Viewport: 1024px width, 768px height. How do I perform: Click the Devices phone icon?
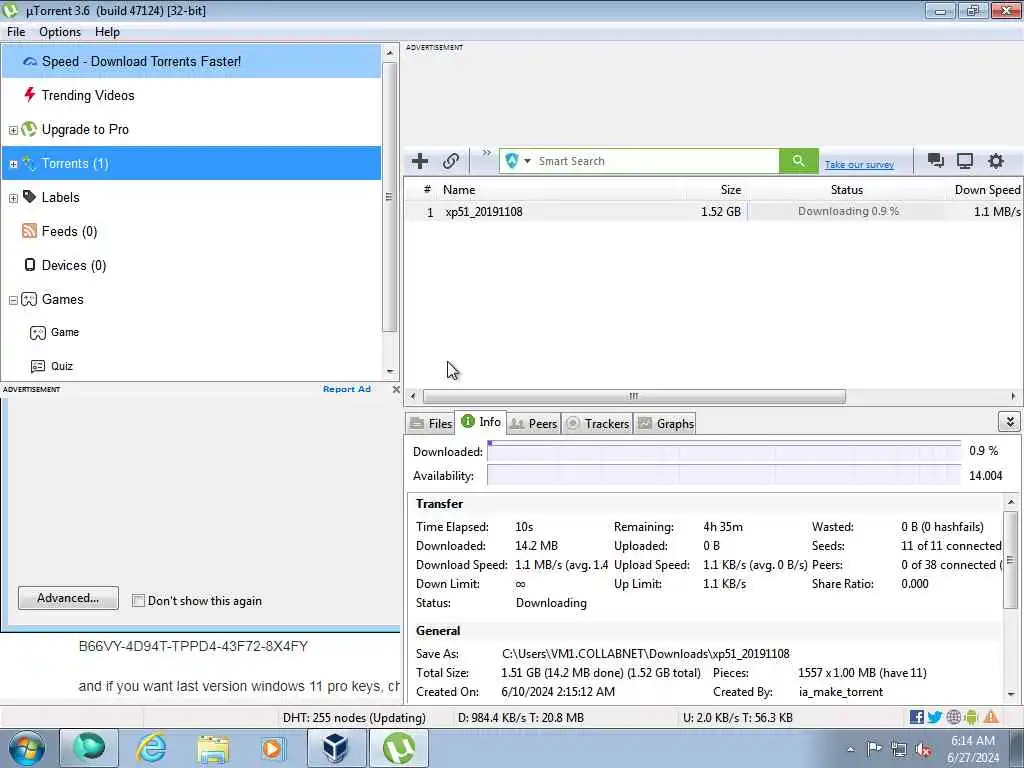[x=29, y=264]
